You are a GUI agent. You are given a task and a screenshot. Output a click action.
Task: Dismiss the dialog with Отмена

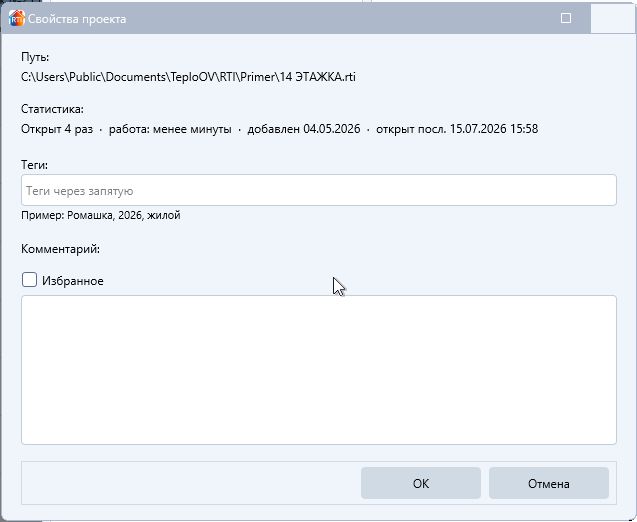tap(548, 483)
